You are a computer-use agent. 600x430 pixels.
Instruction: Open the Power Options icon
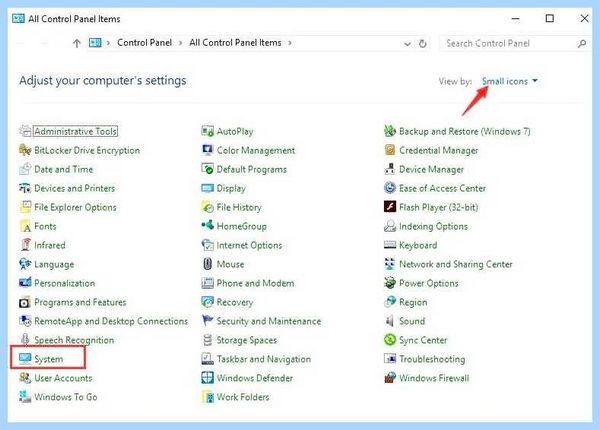pos(390,283)
